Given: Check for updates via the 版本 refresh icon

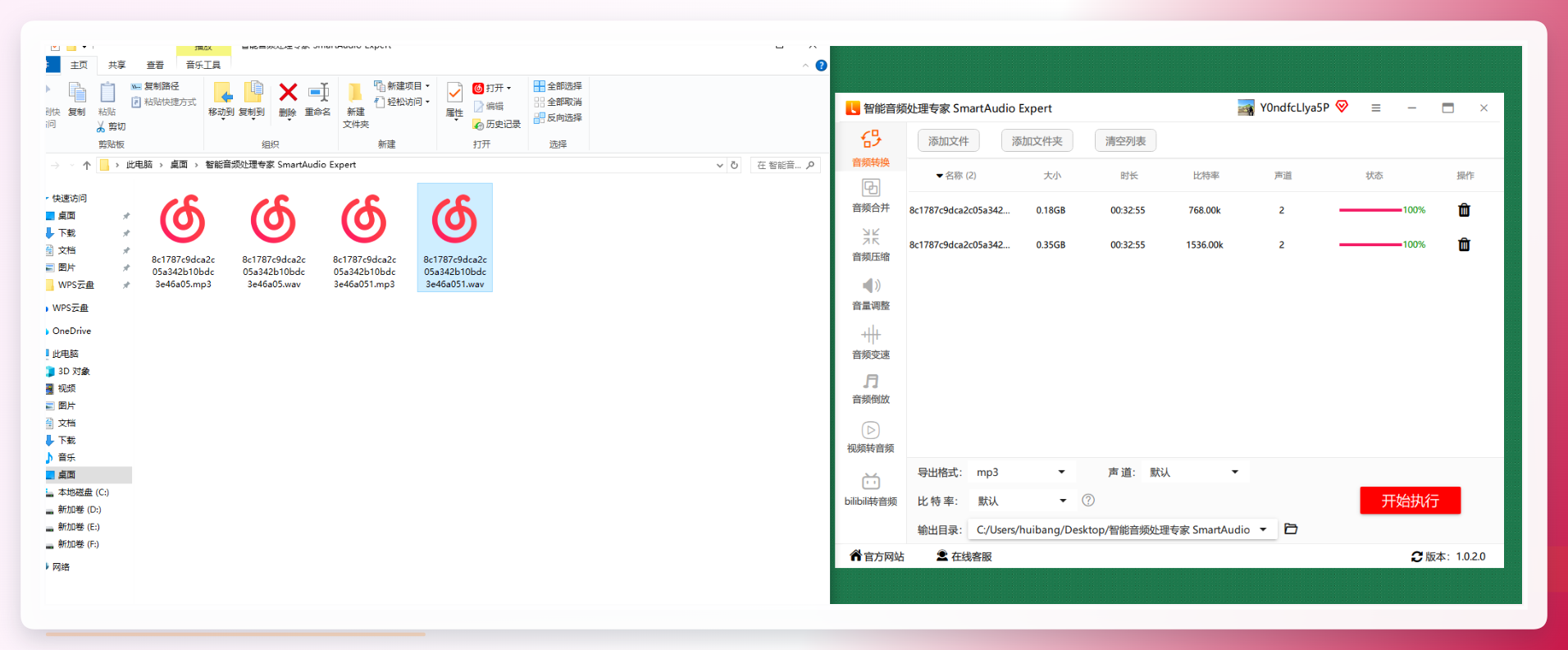Looking at the screenshot, I should pyautogui.click(x=1416, y=556).
